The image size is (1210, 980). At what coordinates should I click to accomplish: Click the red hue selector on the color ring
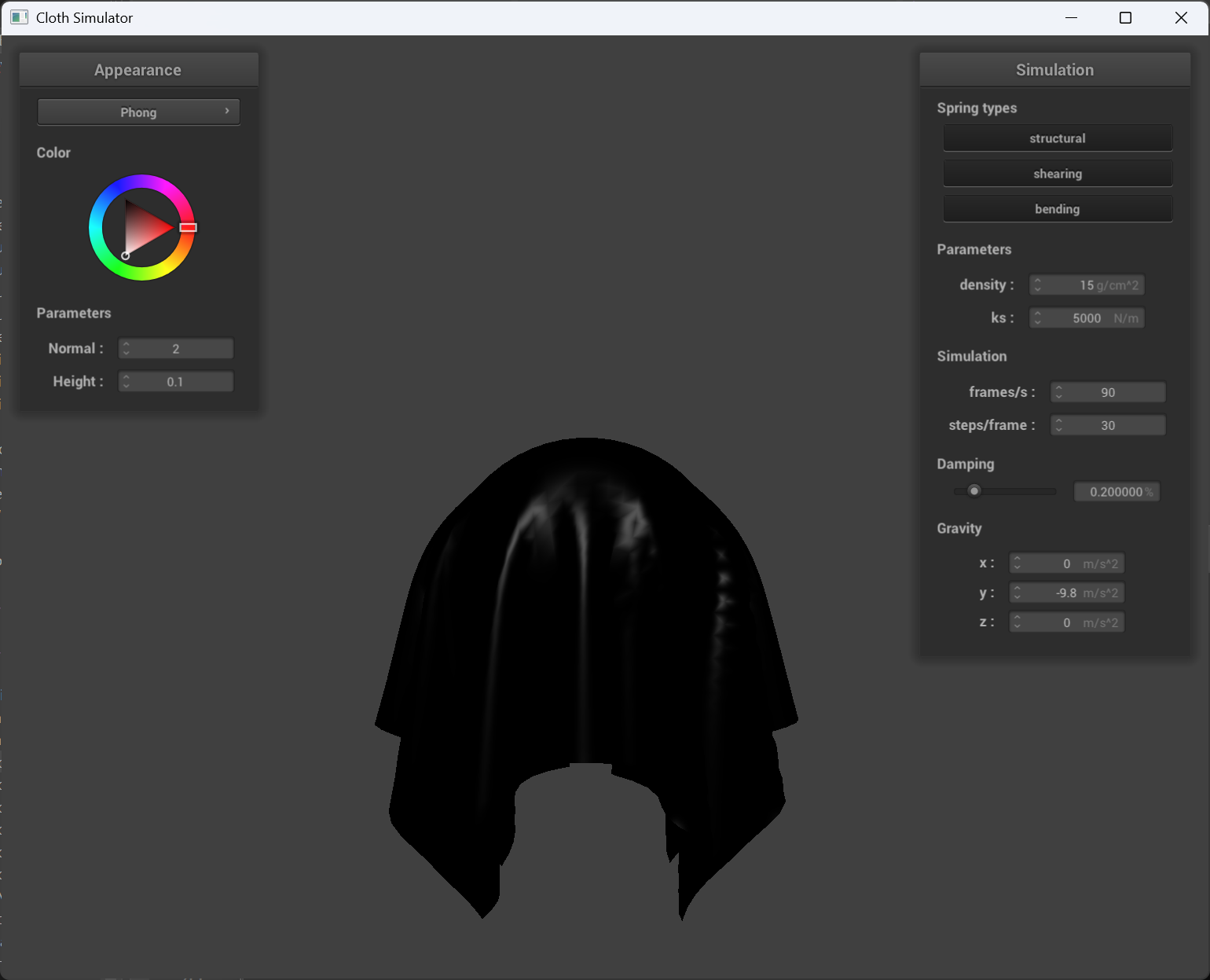188,227
